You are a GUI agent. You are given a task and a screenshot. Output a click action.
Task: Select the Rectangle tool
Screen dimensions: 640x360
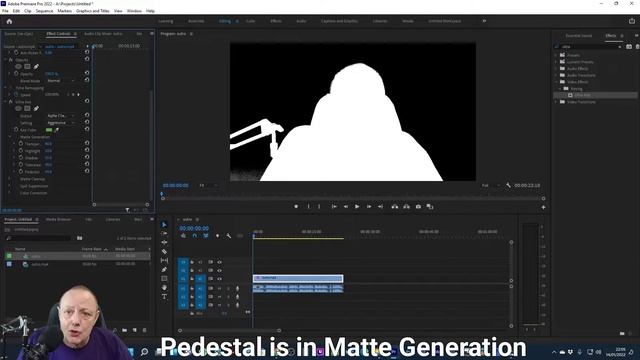164,278
